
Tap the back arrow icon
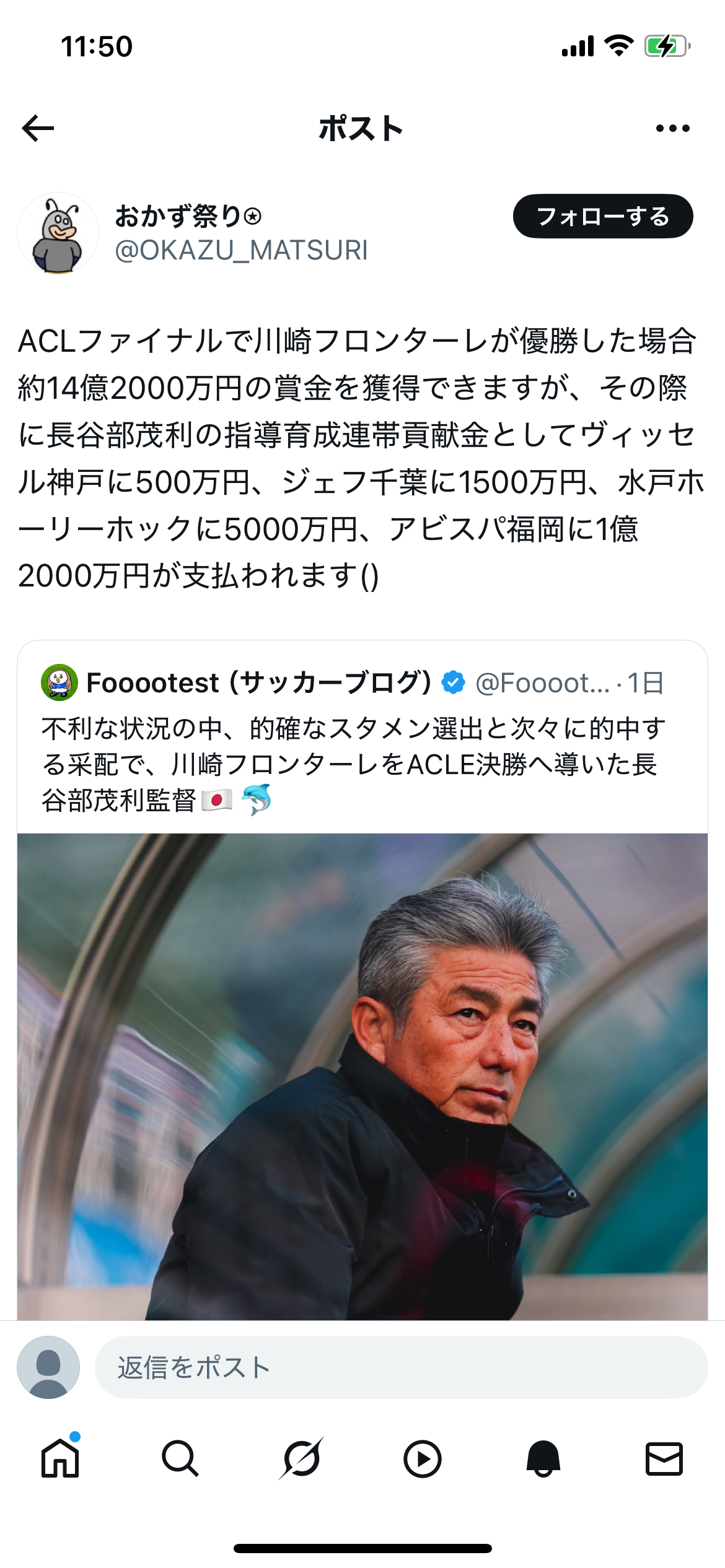(38, 128)
